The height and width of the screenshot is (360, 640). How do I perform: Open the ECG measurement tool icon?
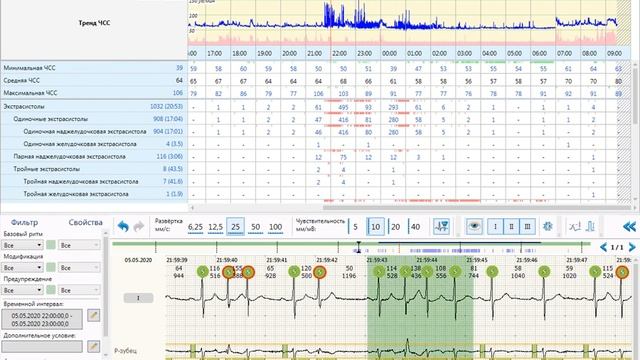pyautogui.click(x=441, y=227)
